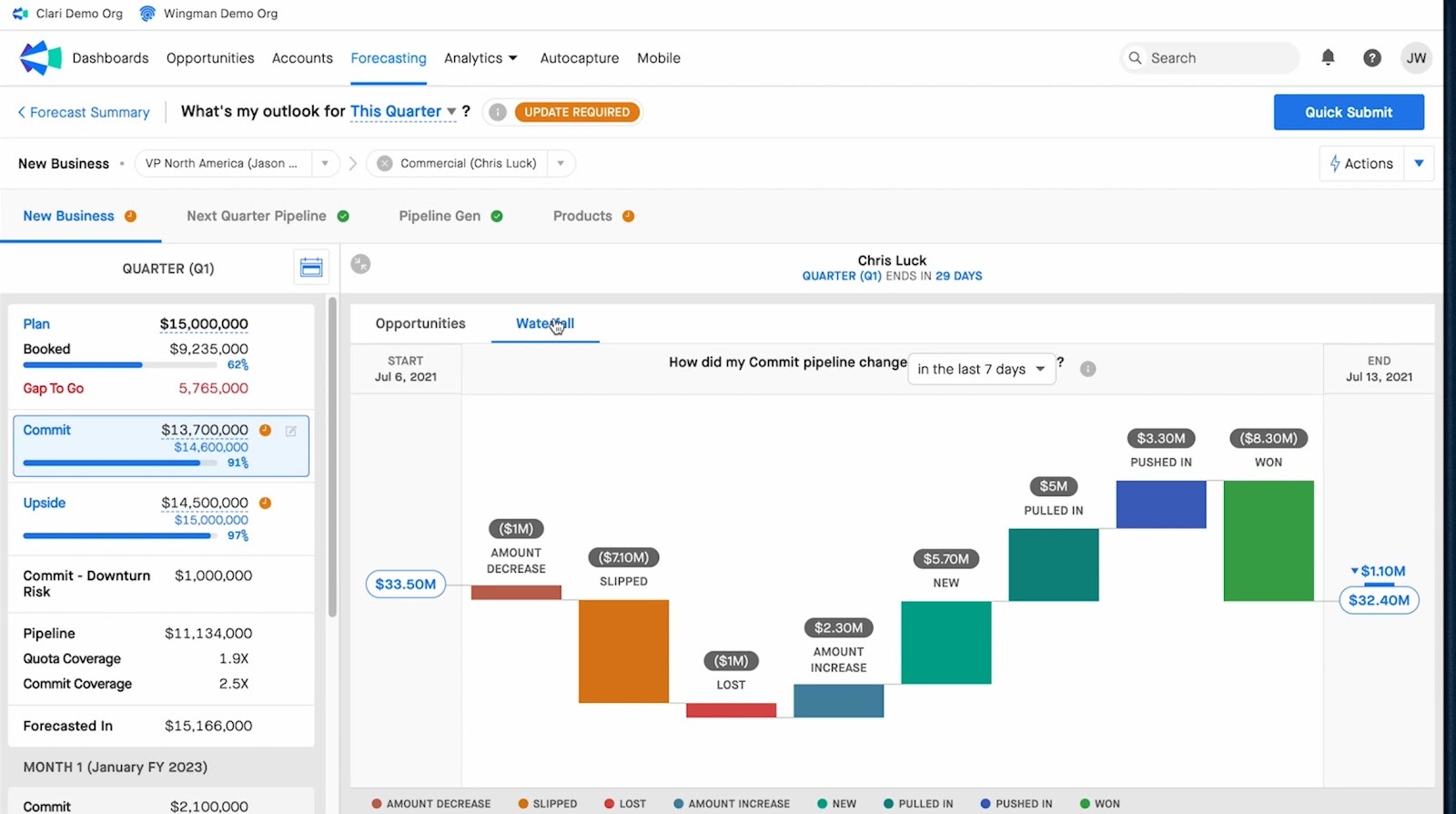Switch to the Products tab
This screenshot has height=814, width=1456.
pos(582,216)
